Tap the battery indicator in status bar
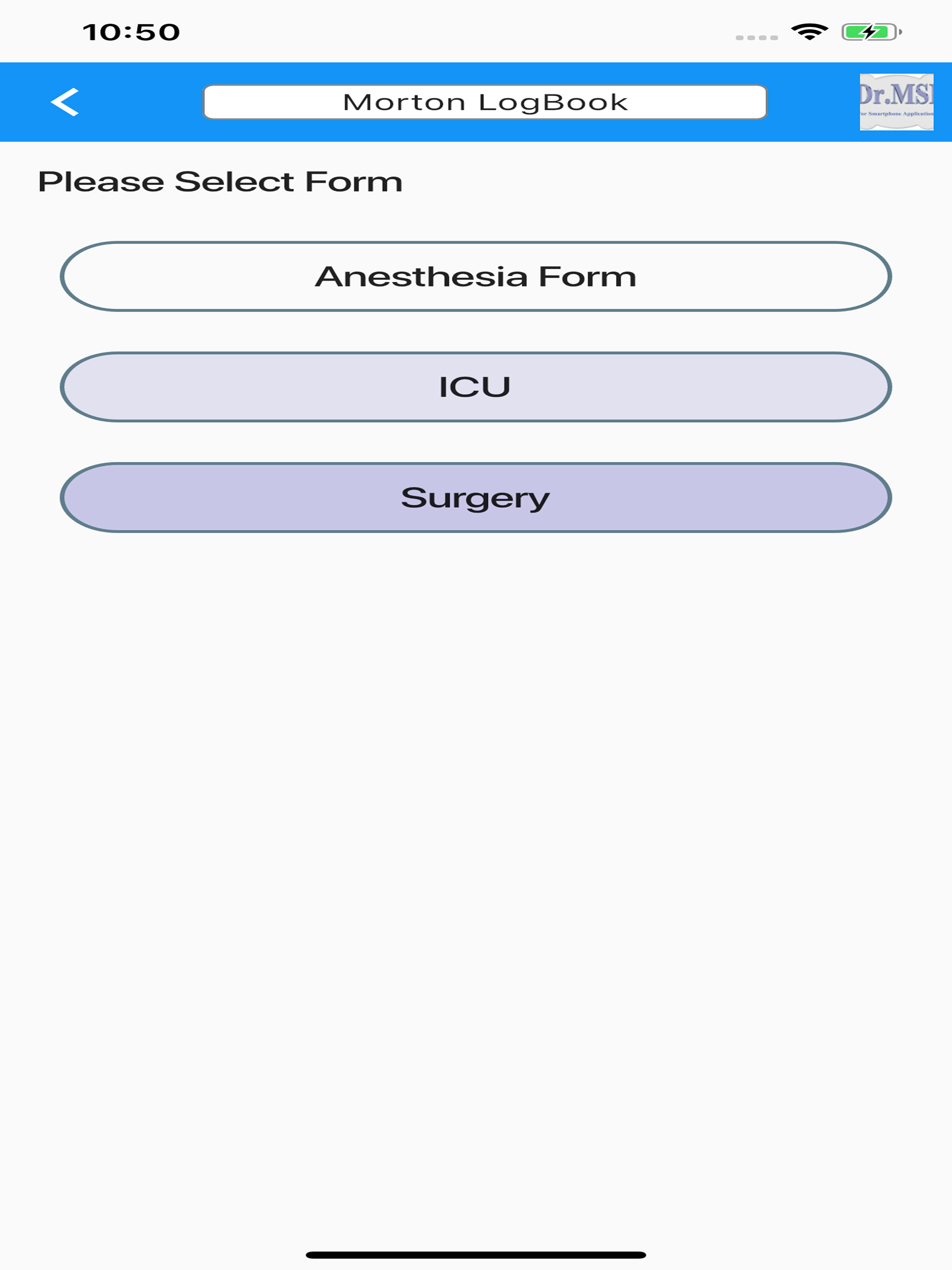952x1270 pixels. (871, 32)
